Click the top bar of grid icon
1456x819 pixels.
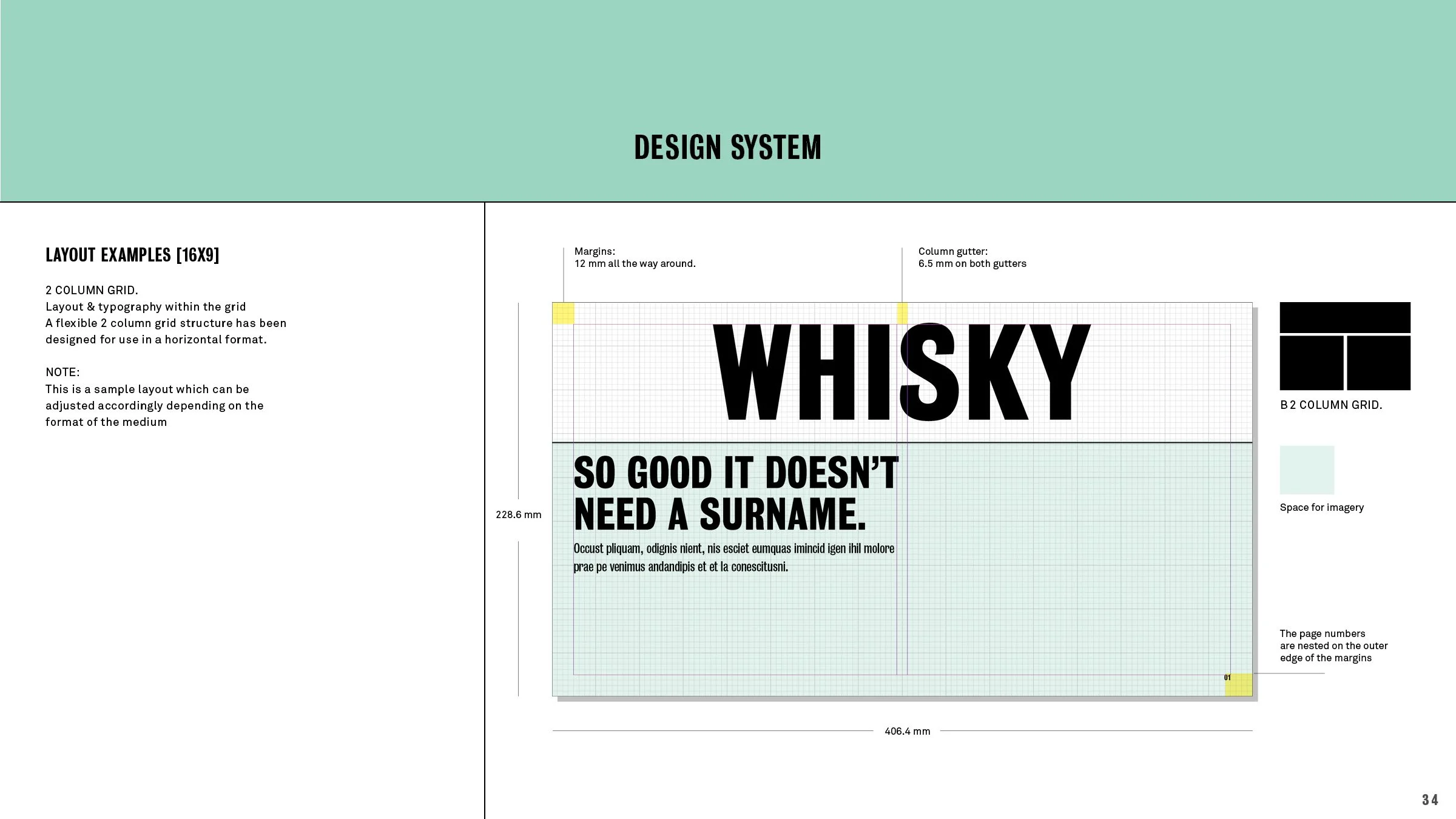[1345, 317]
